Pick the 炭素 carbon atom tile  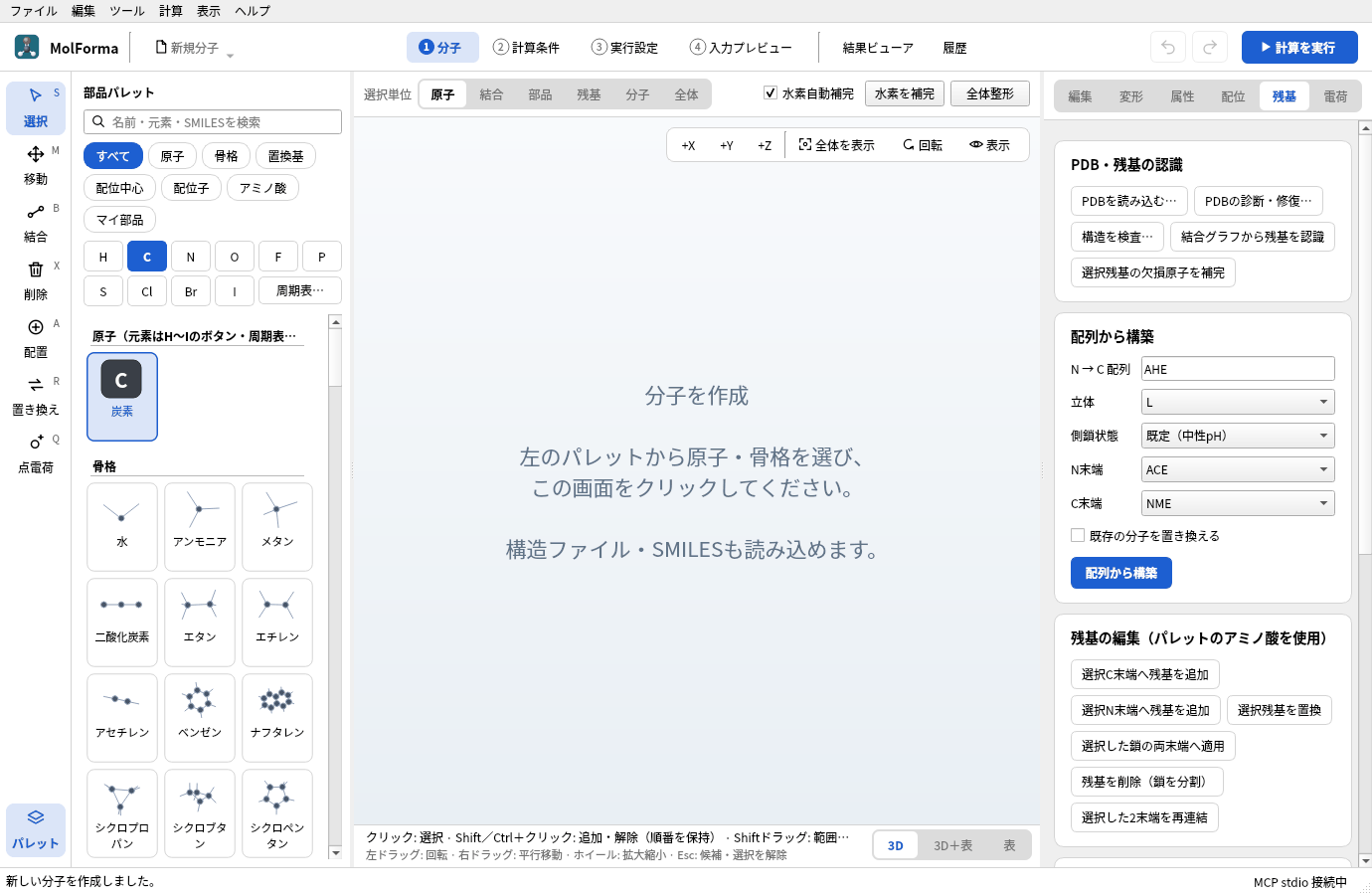pos(122,396)
